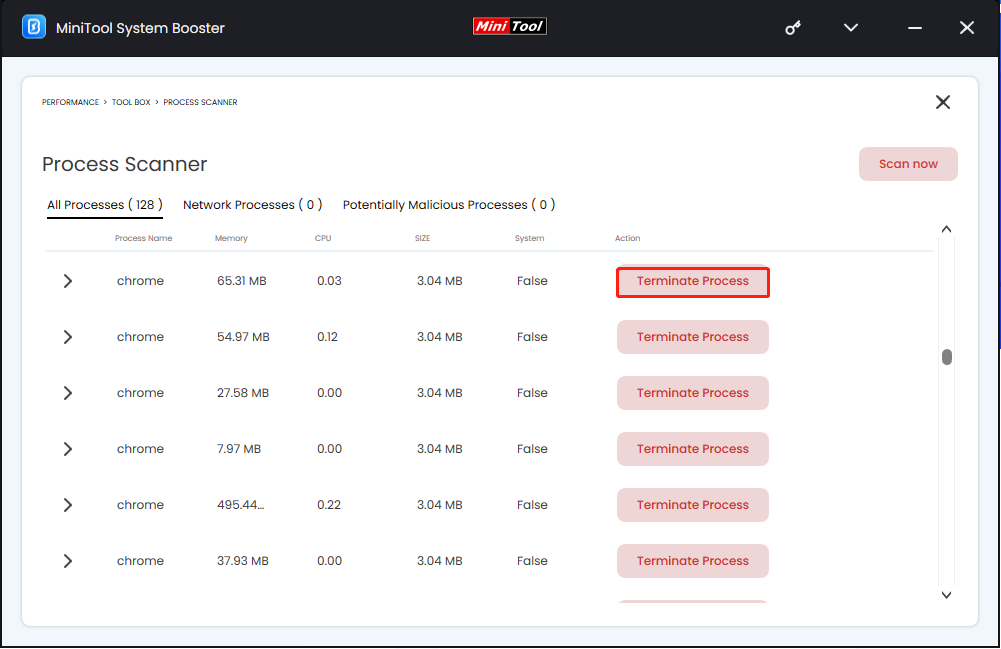Click the MiniTool brand logo in title bar

509,26
